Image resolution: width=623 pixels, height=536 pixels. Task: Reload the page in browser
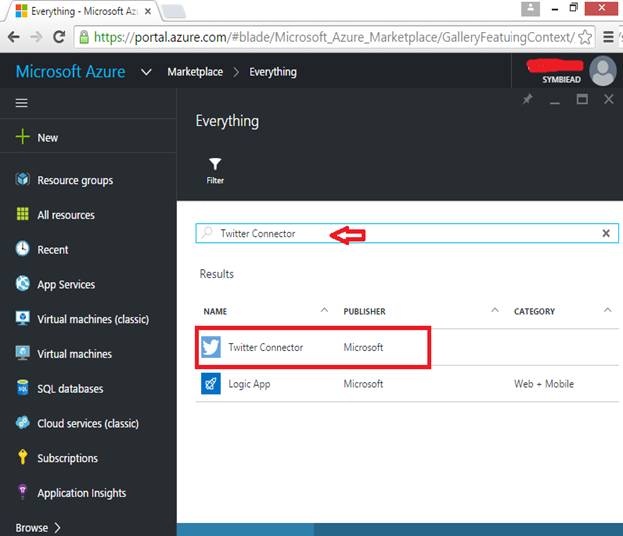59,37
